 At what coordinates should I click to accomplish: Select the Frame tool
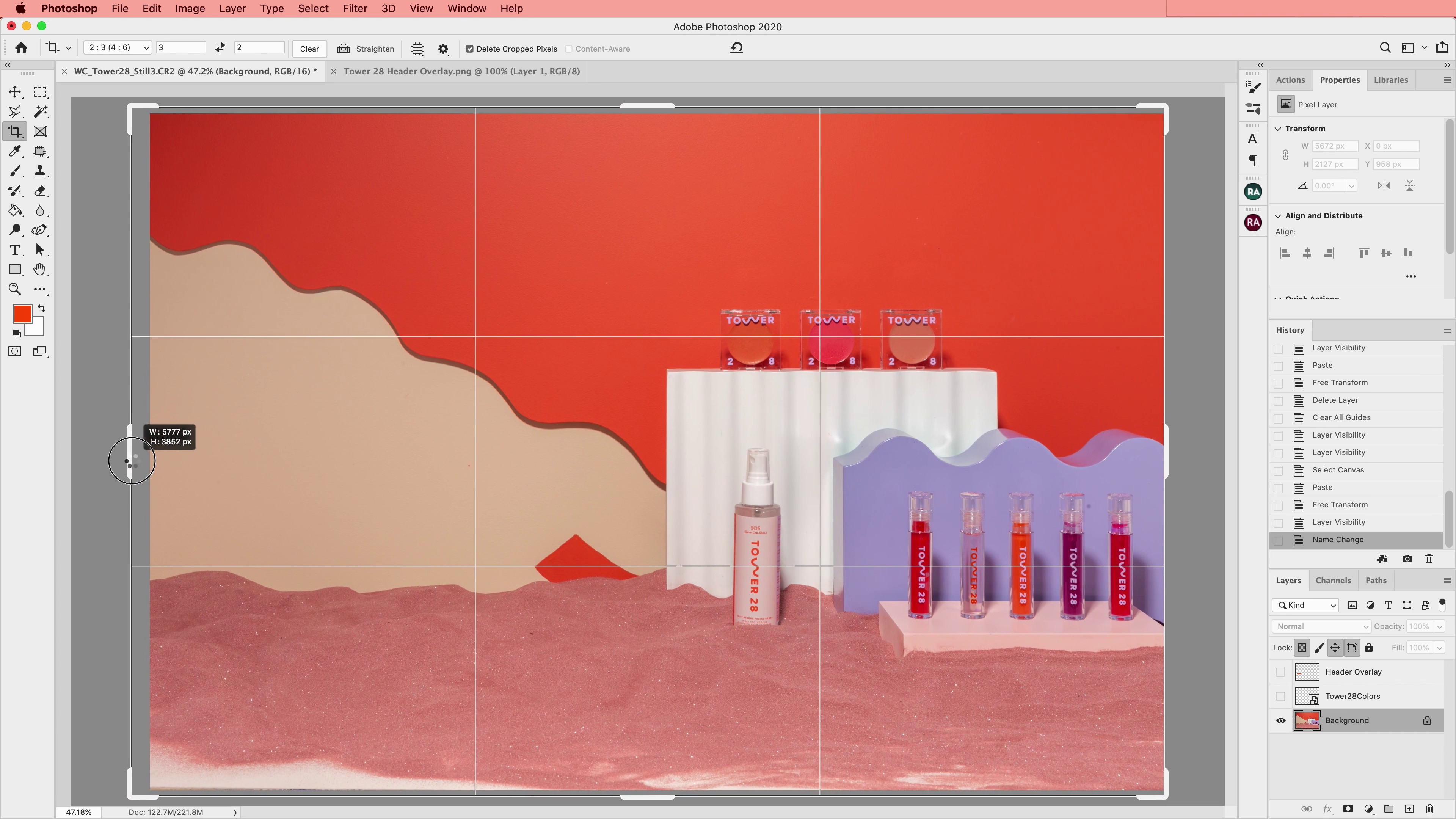click(x=40, y=131)
